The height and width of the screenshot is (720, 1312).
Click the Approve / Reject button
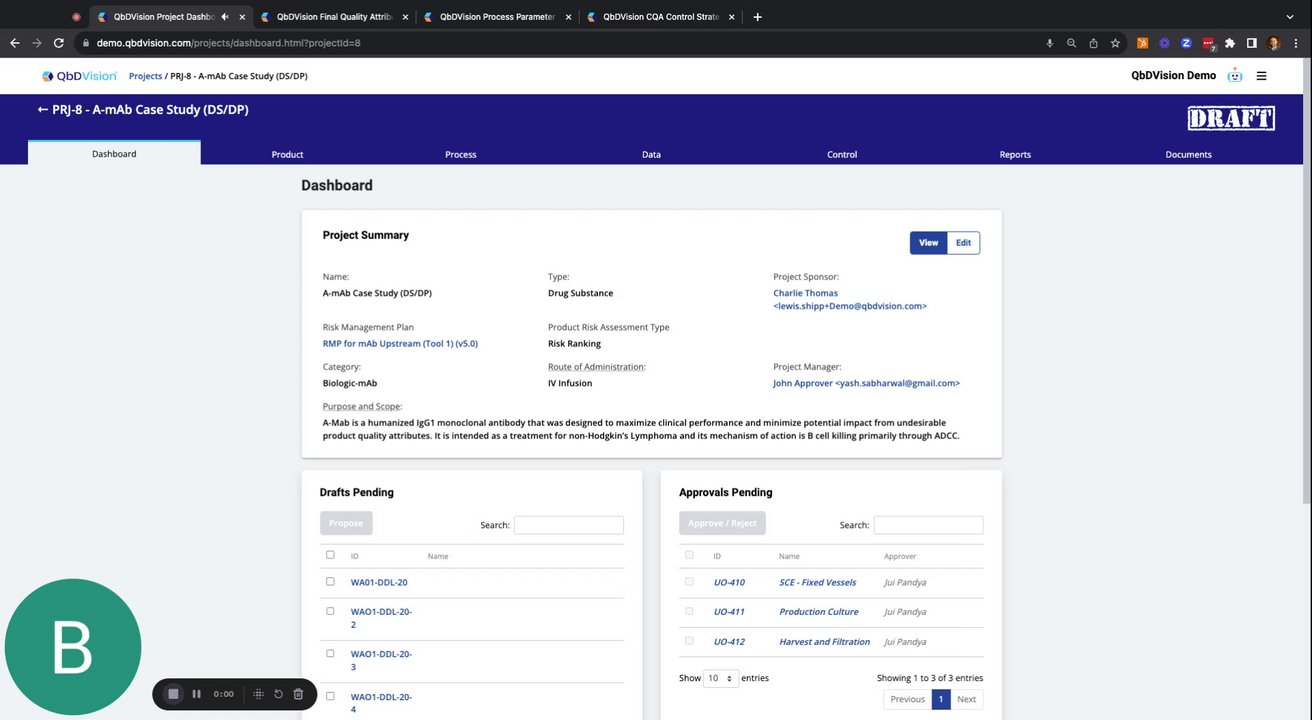[x=722, y=523]
